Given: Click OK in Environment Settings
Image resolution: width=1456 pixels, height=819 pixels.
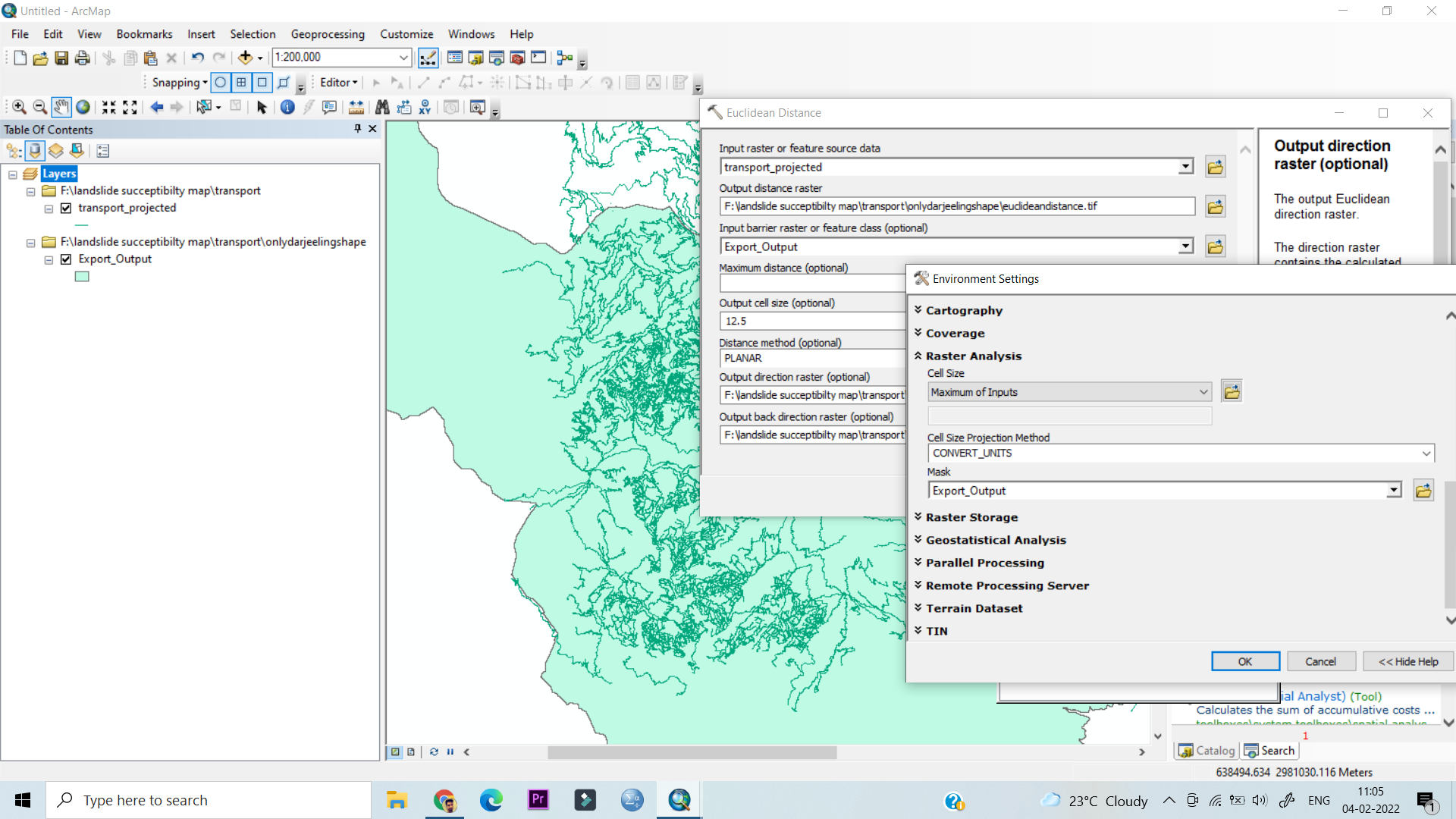Looking at the screenshot, I should [1244, 661].
